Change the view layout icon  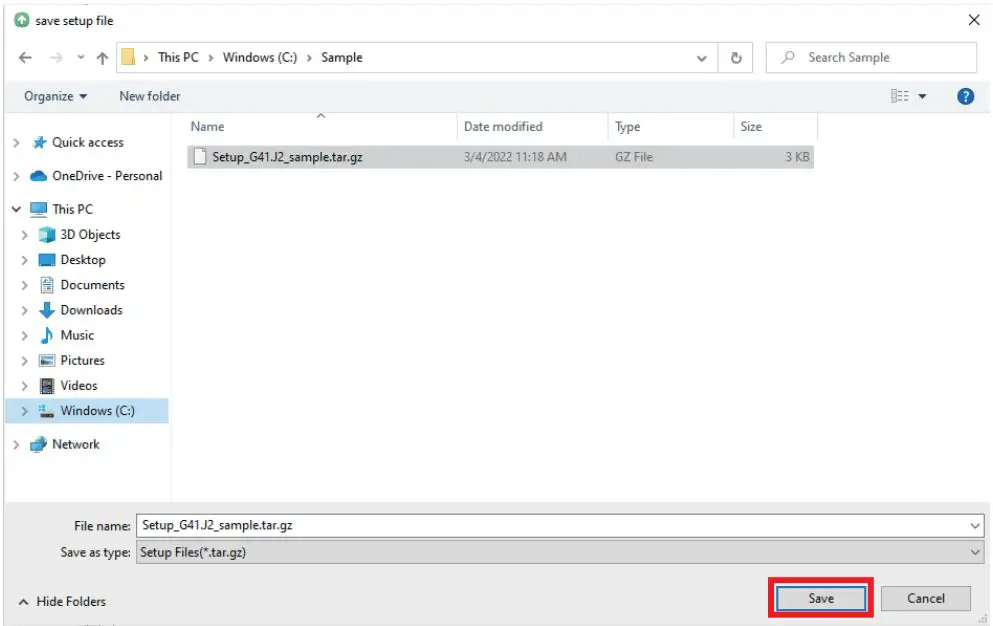tap(899, 96)
